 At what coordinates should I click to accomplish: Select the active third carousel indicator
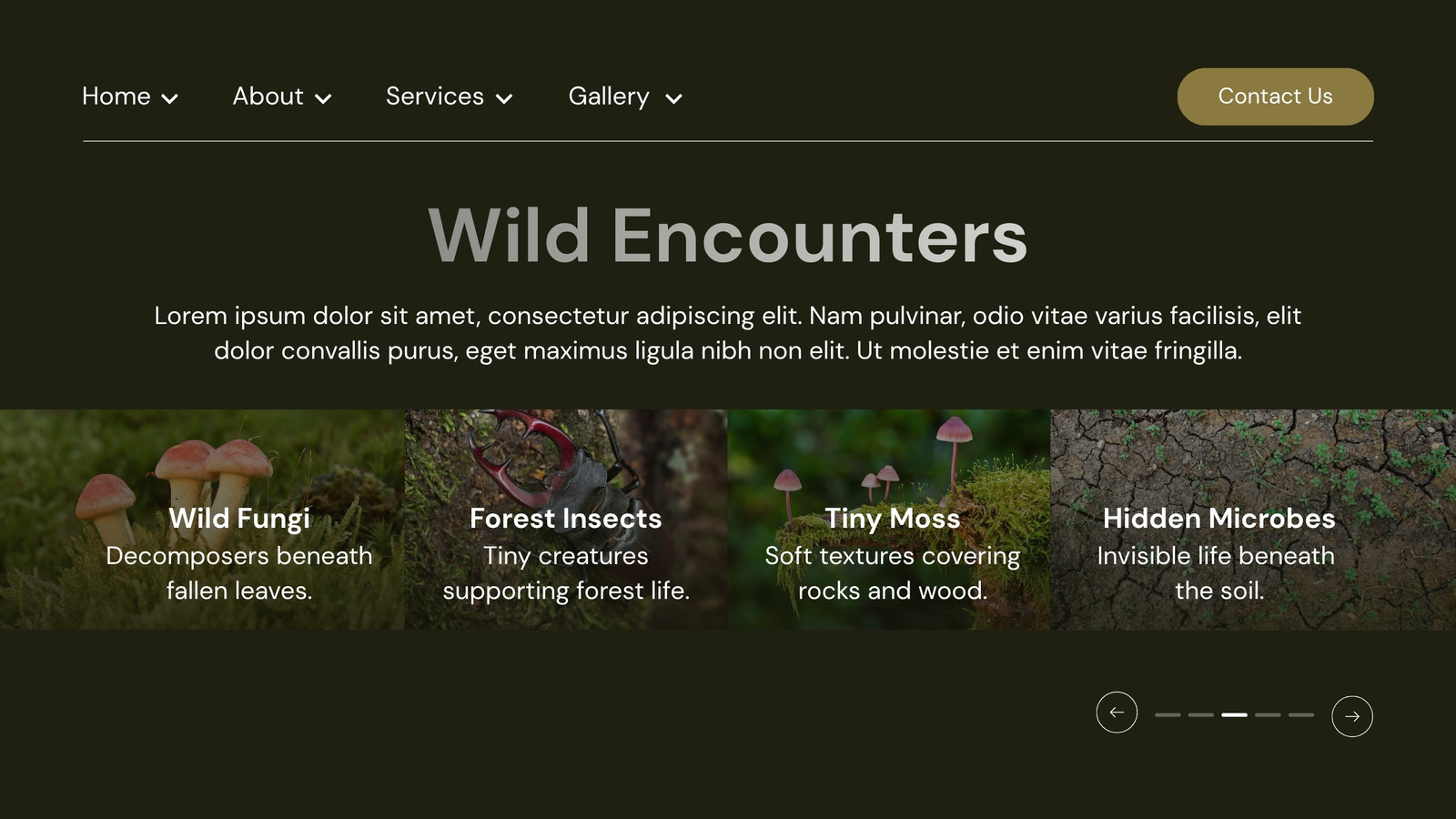point(1235,715)
